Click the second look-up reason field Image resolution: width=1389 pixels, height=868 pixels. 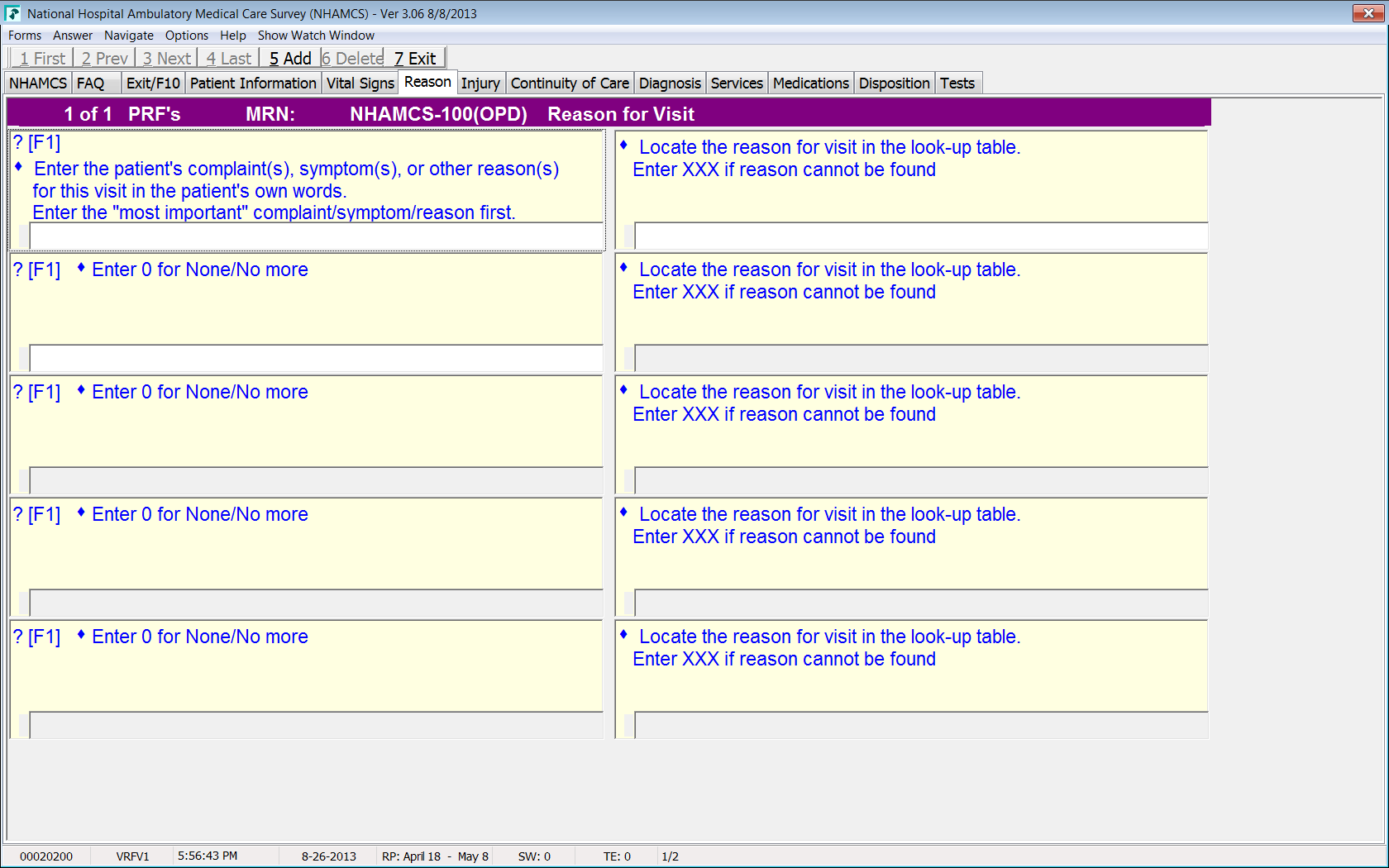921,358
